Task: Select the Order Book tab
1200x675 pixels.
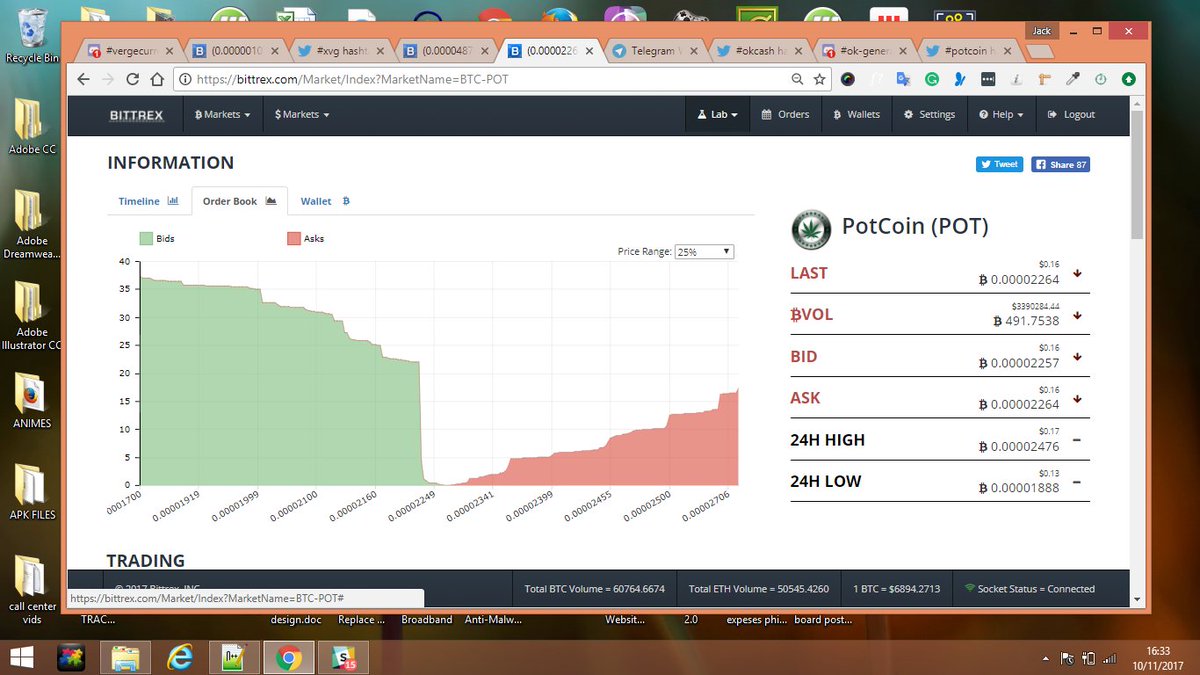Action: (x=239, y=201)
